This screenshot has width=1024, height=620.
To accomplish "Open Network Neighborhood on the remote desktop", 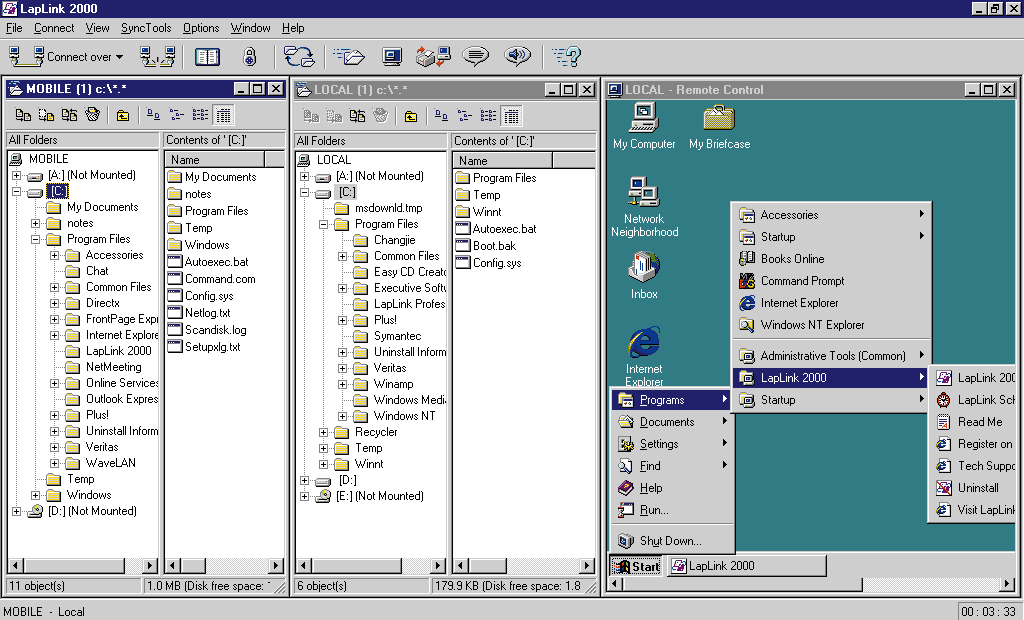I will [644, 207].
